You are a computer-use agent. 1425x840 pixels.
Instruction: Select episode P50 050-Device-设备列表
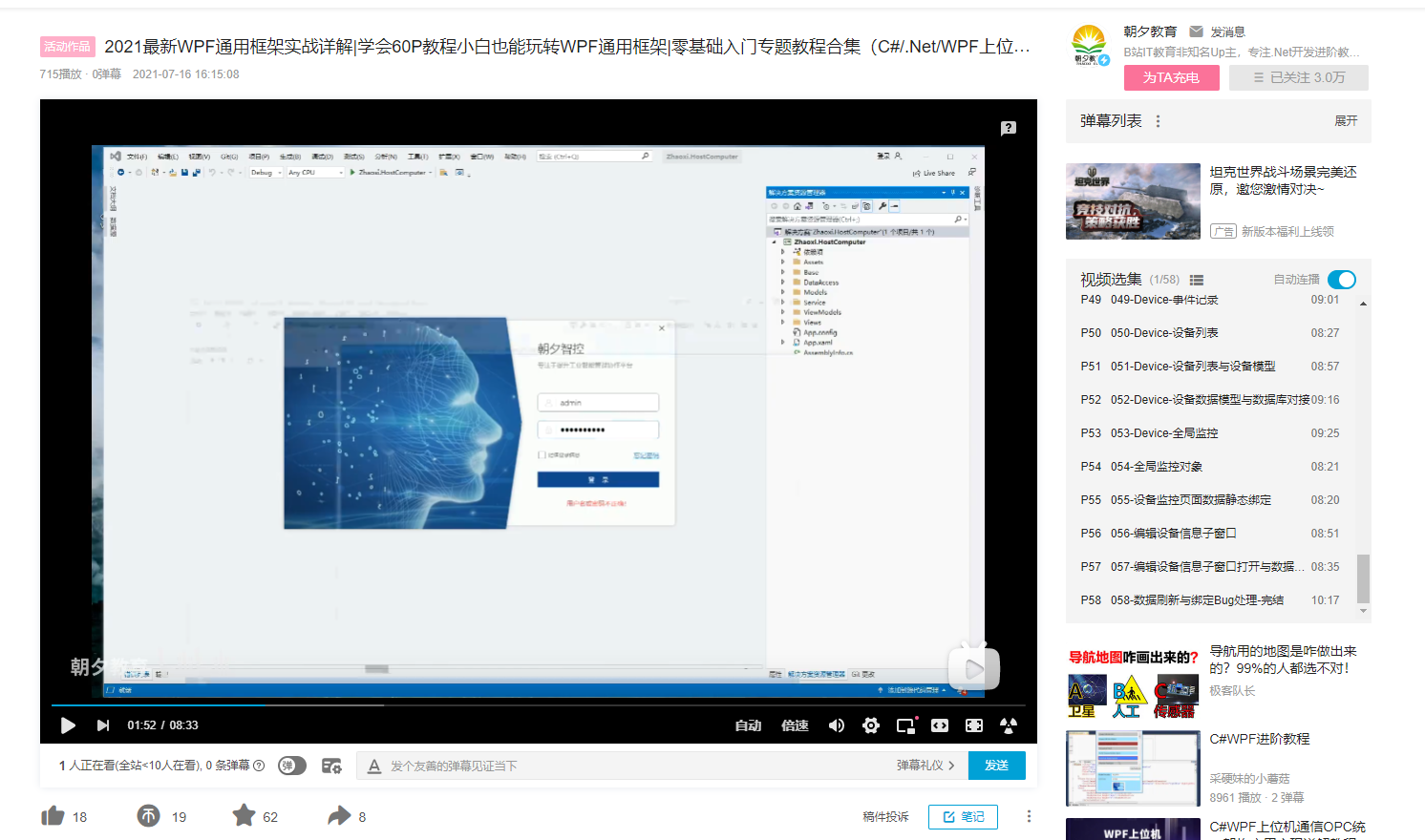[1210, 333]
